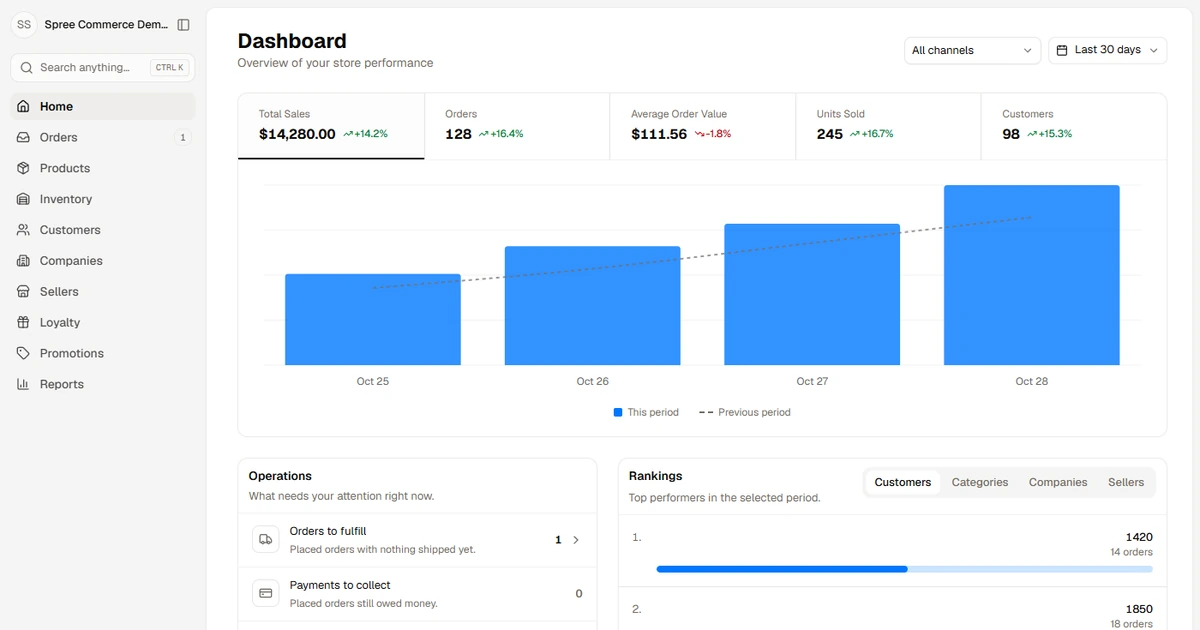Click the truck icon beside Orders to fulfill

(266, 540)
